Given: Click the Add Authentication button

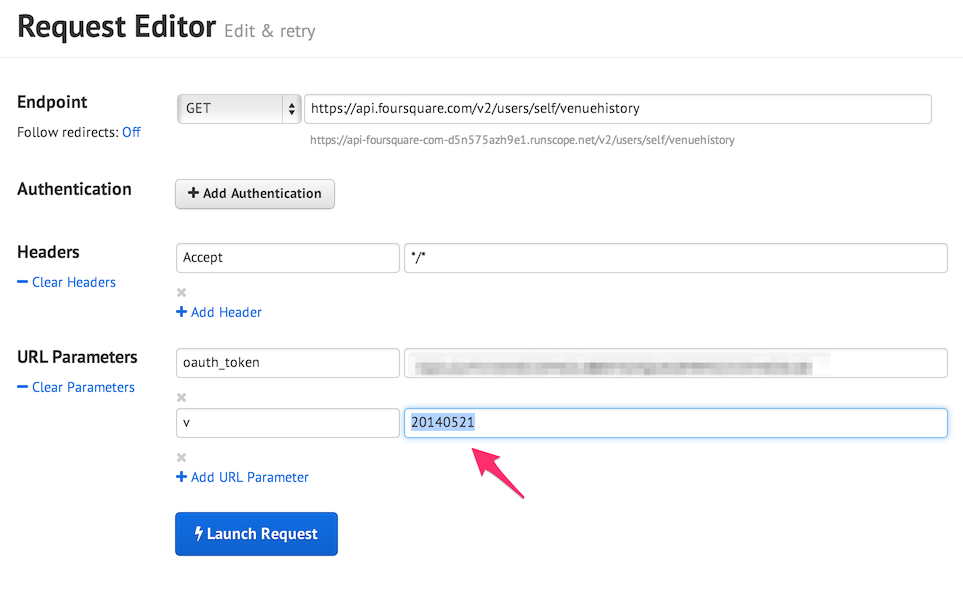Looking at the screenshot, I should point(255,194).
